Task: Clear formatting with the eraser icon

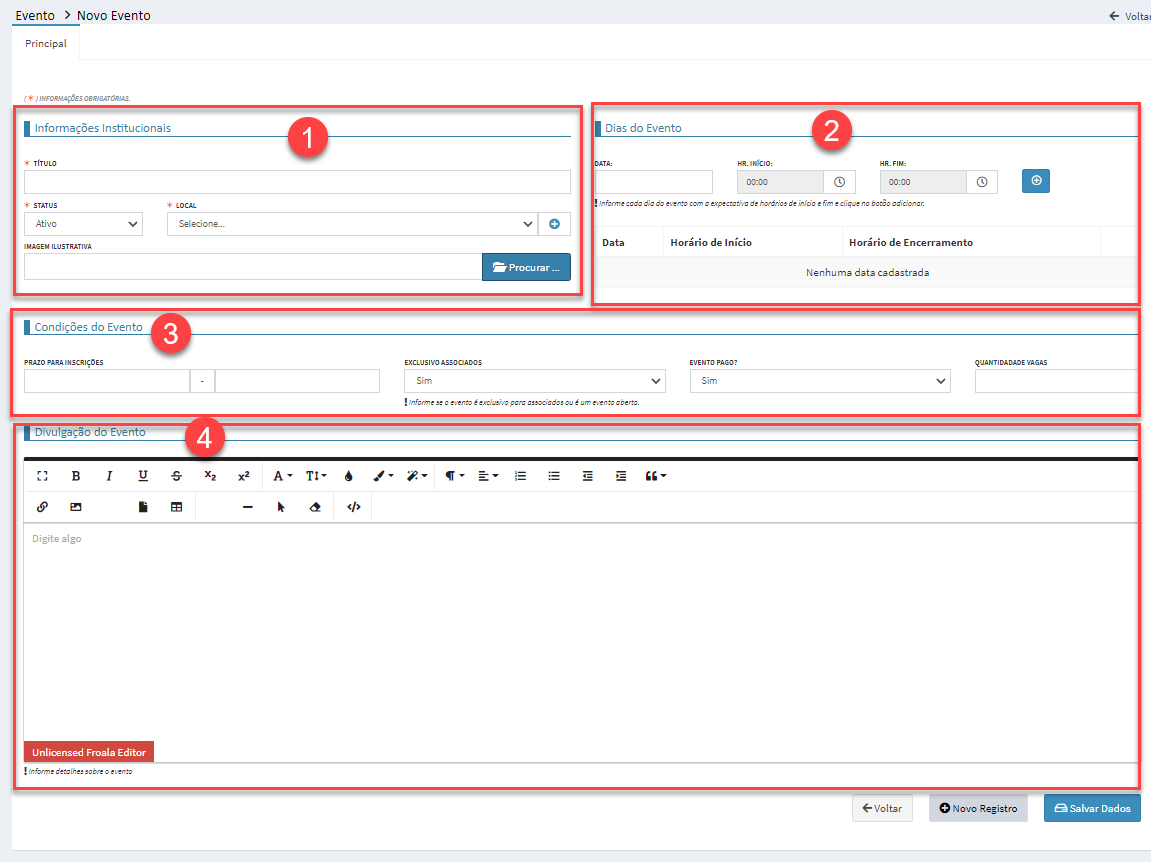Action: pyautogui.click(x=315, y=507)
